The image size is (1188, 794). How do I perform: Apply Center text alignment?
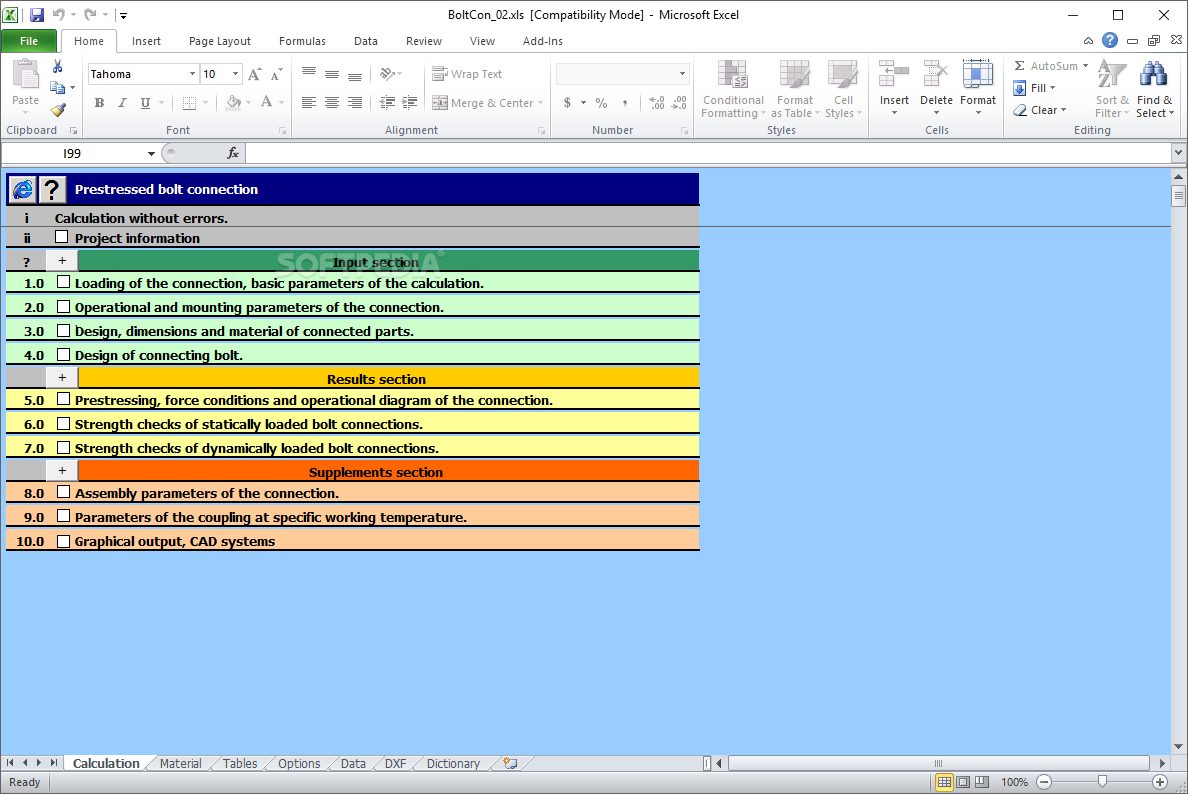[x=332, y=103]
